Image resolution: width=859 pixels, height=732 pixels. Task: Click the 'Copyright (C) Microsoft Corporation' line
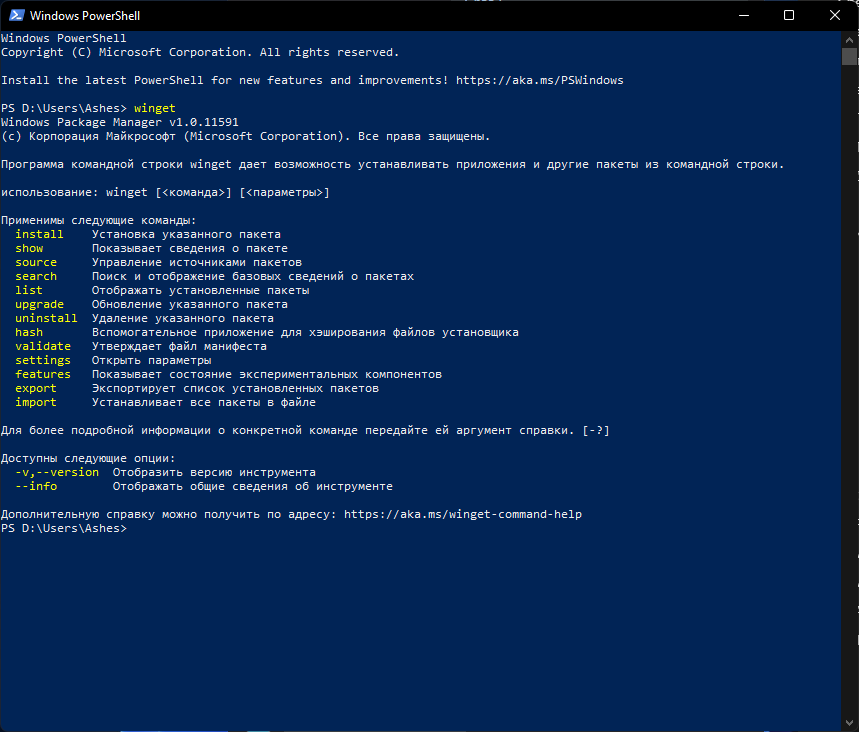point(200,53)
